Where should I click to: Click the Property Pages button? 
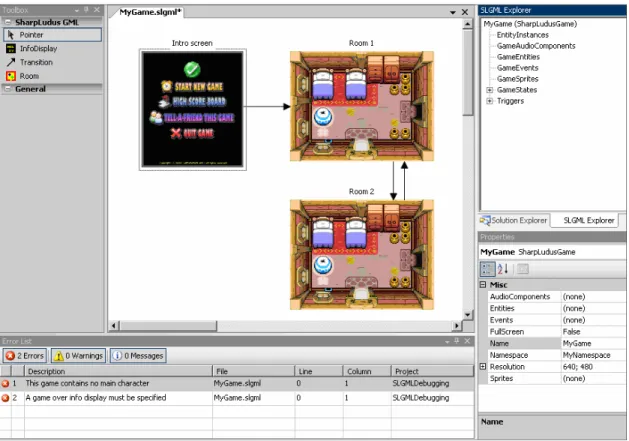522,269
